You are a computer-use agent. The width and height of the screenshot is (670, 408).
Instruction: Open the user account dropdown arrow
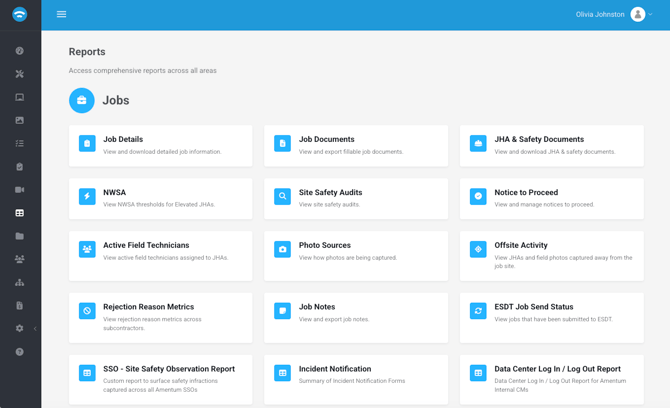click(650, 14)
